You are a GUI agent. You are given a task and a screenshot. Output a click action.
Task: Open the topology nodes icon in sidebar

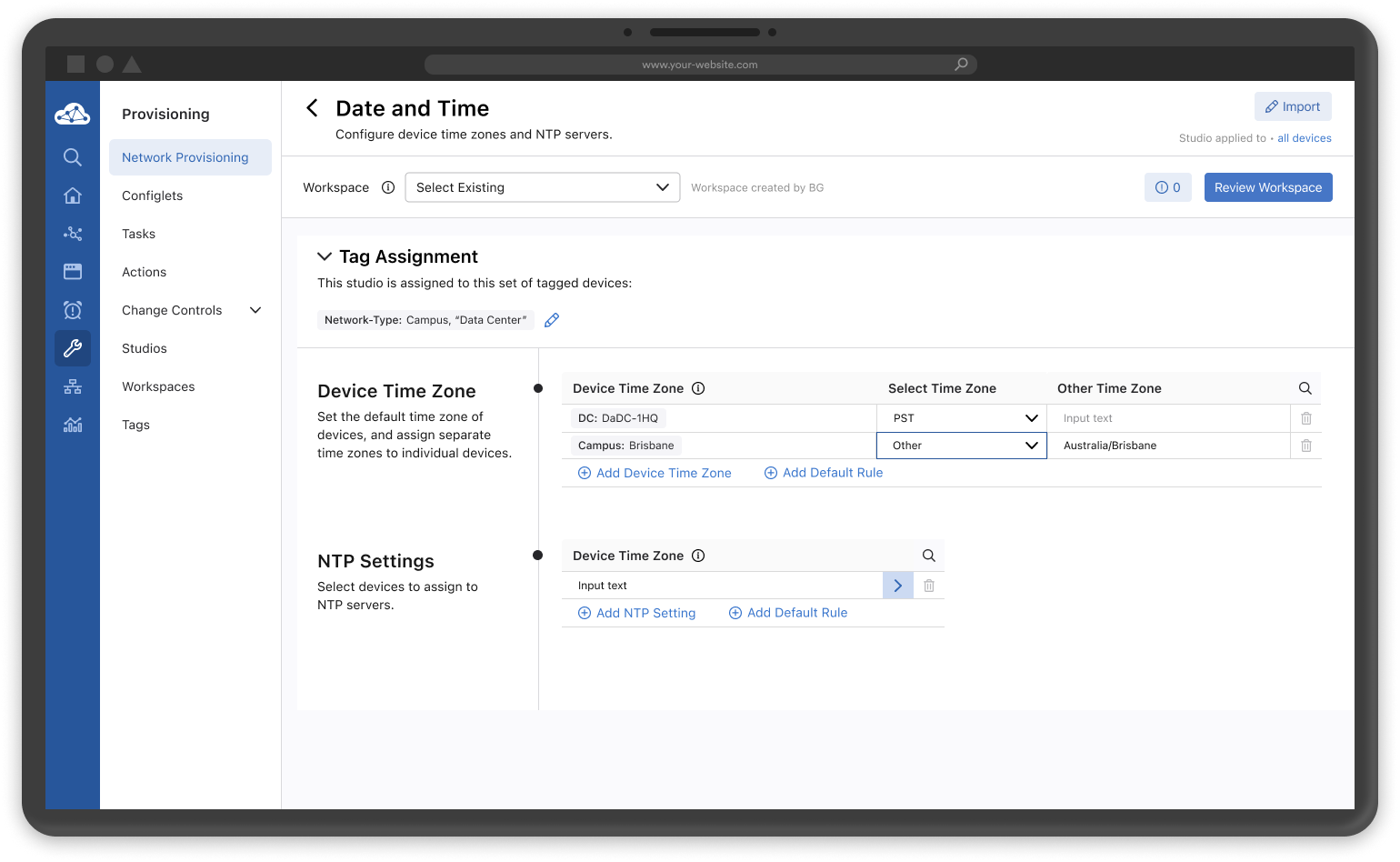tap(73, 234)
